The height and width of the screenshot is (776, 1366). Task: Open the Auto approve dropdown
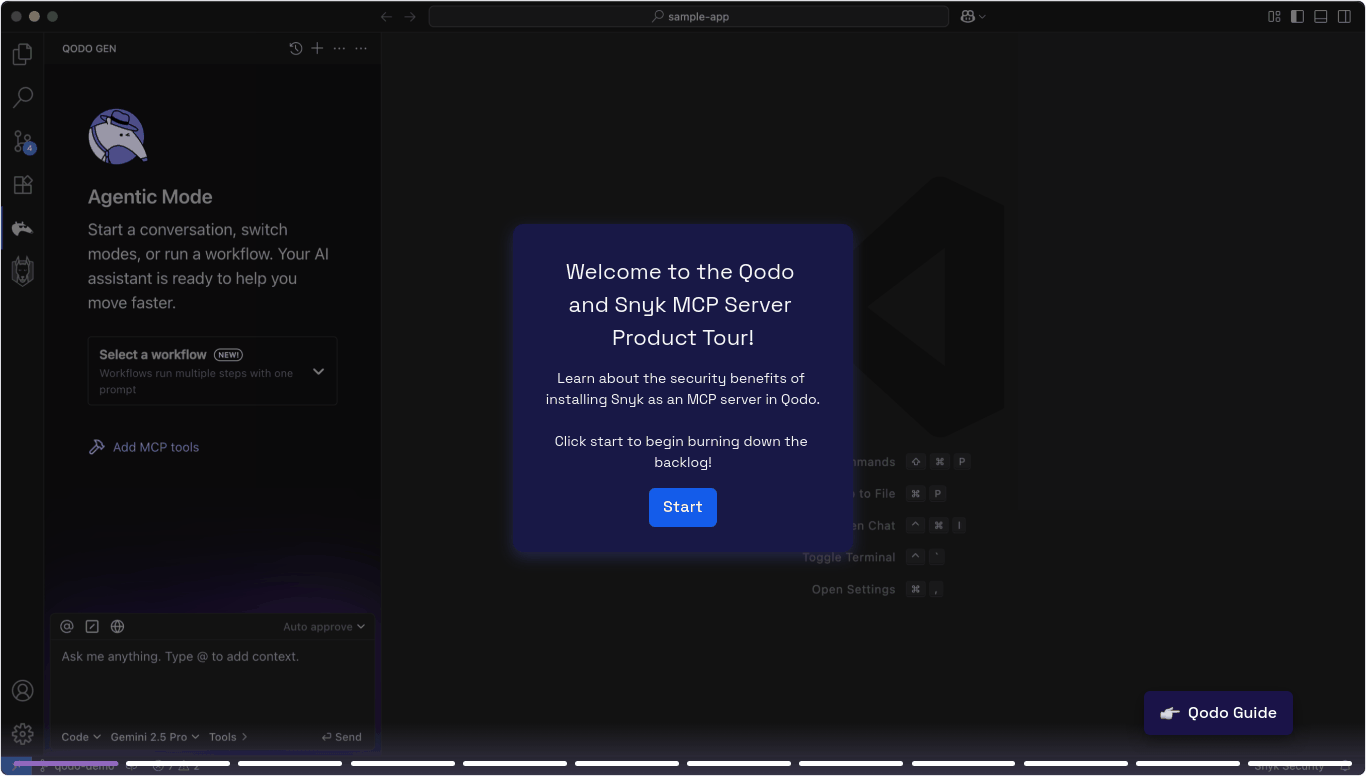click(324, 627)
